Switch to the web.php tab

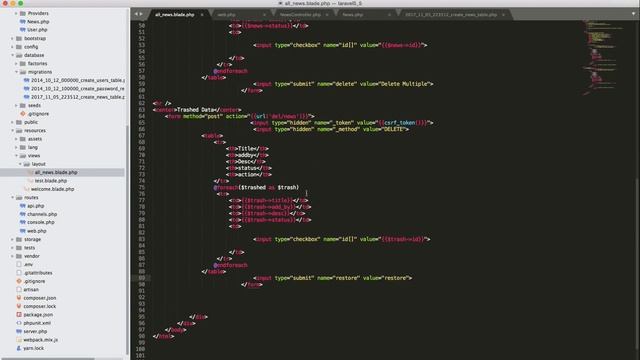(241, 15)
